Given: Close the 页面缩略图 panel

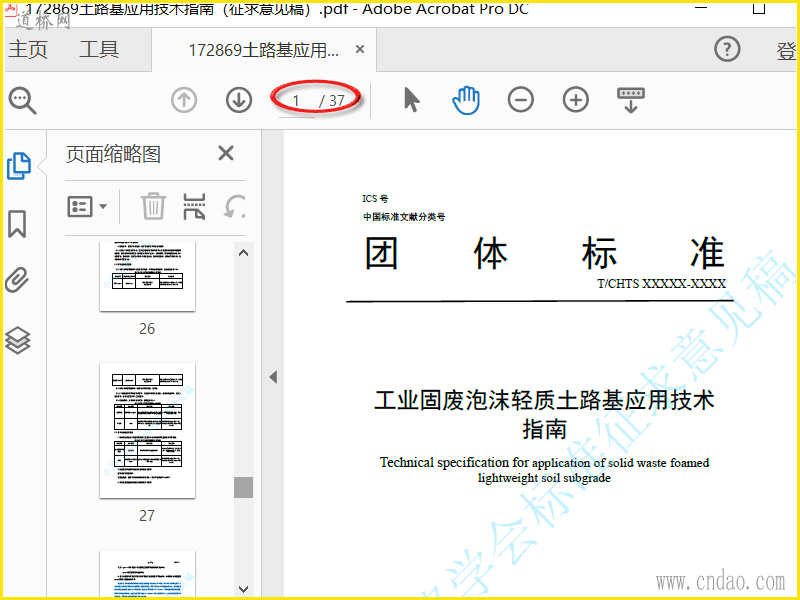Looking at the screenshot, I should 226,153.
